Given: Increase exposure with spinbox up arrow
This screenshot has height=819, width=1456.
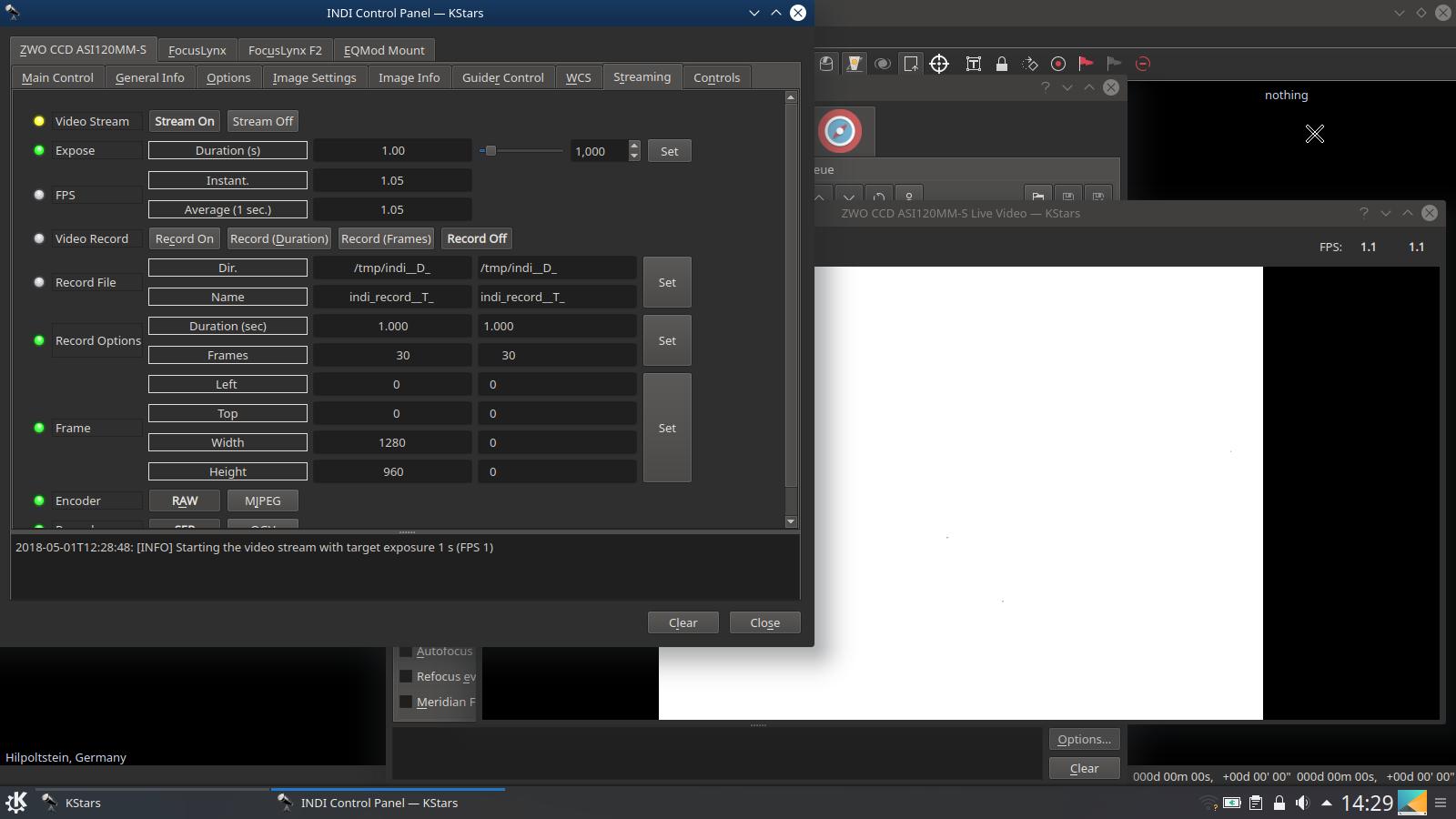Looking at the screenshot, I should coord(634,146).
